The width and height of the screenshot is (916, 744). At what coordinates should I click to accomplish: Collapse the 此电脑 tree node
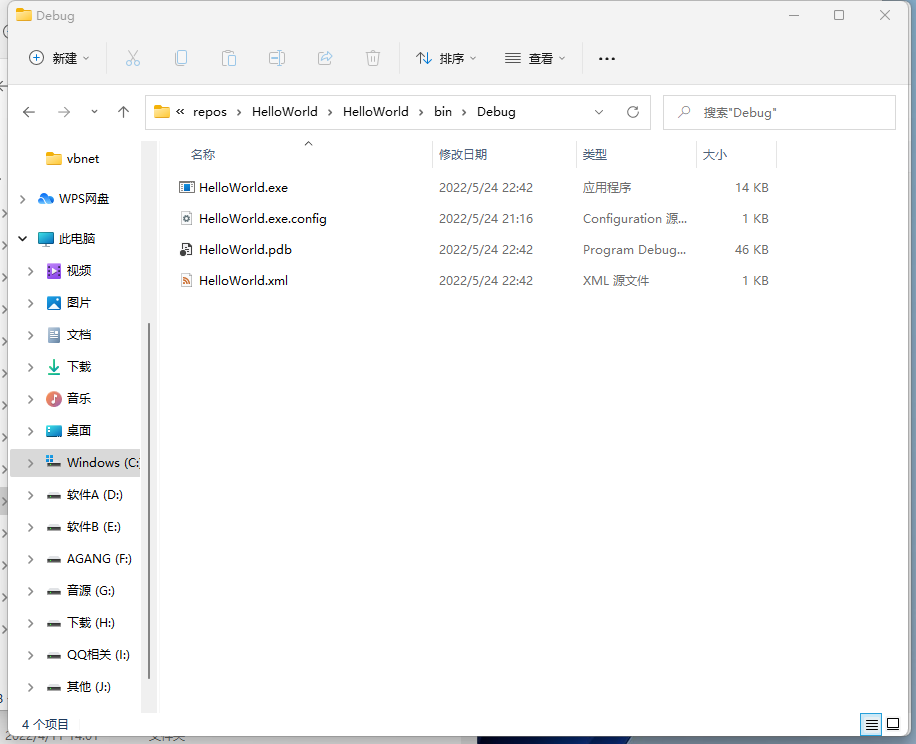coord(23,239)
